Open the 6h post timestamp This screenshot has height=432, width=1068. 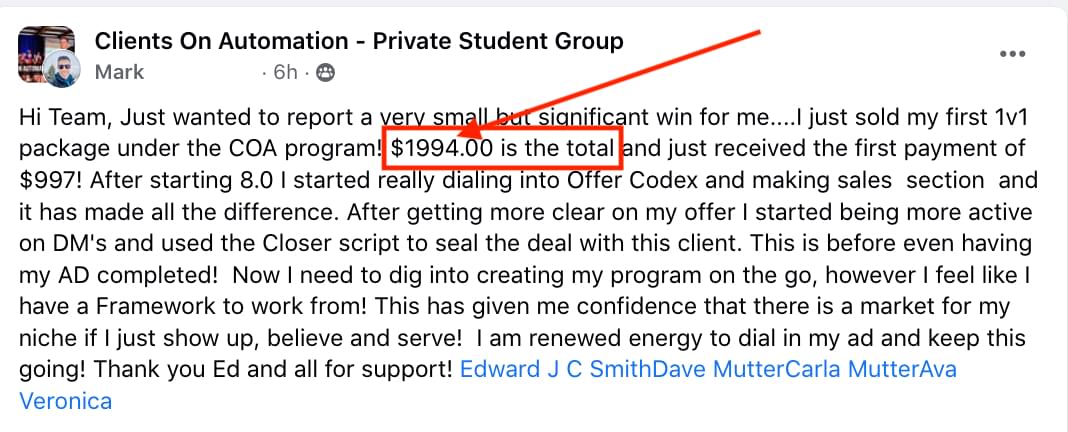(x=285, y=72)
